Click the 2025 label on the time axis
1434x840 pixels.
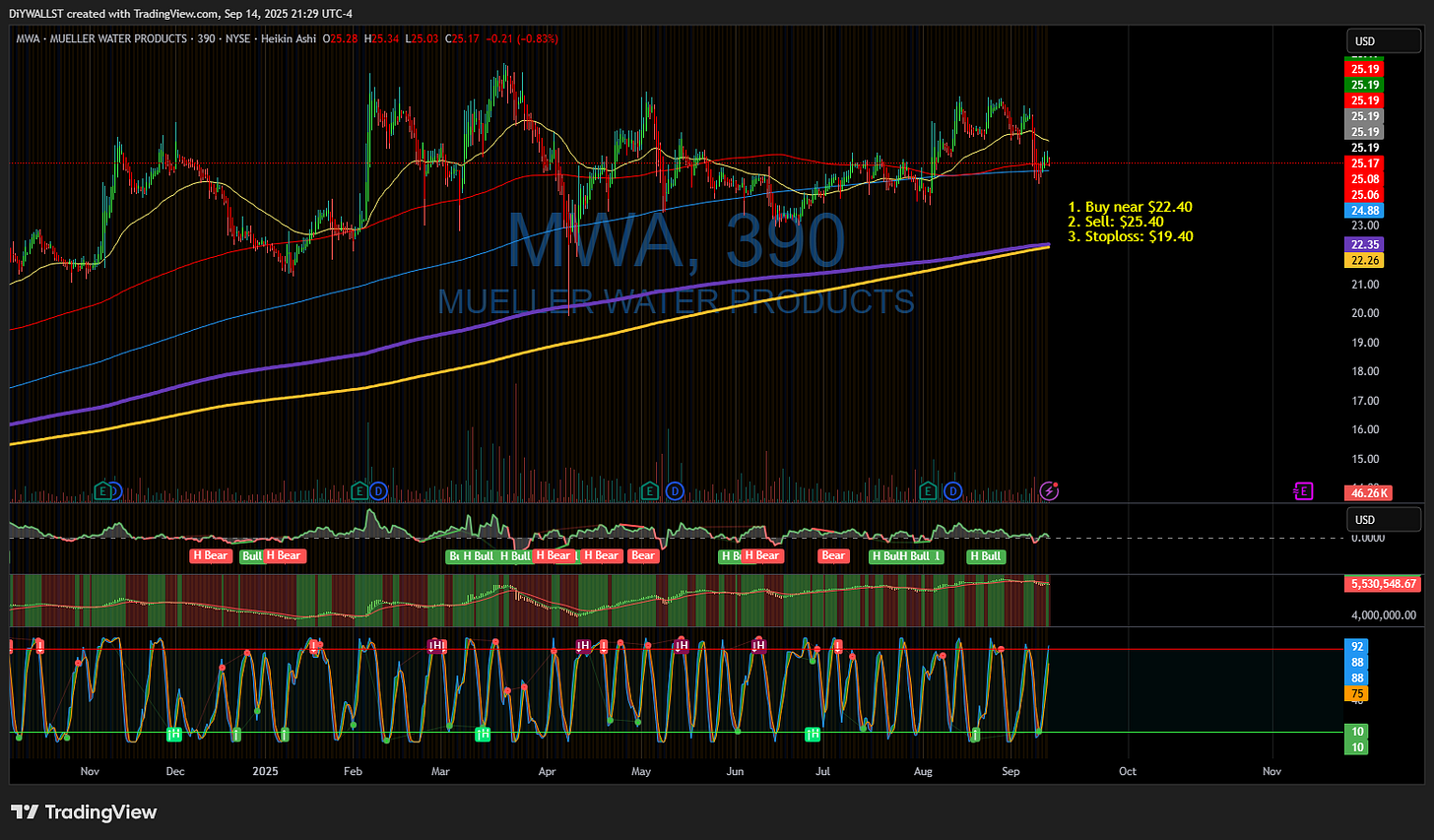264,772
